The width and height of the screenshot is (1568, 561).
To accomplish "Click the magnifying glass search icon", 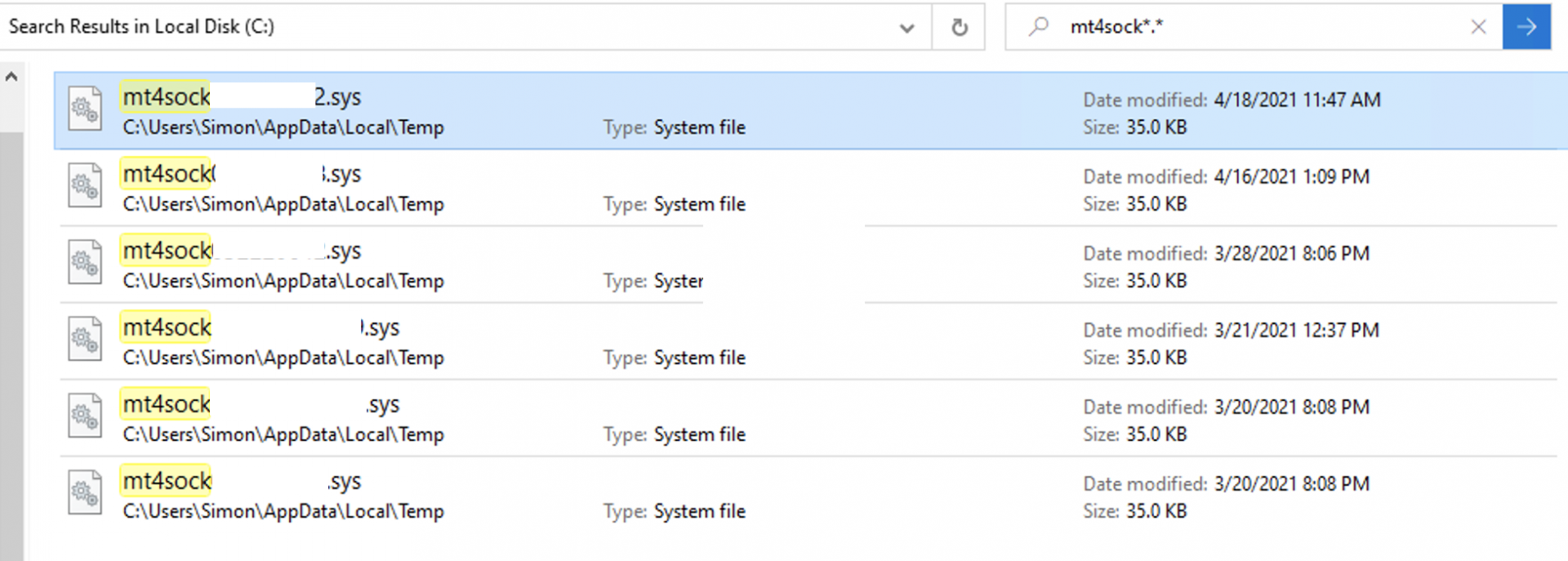I will pyautogui.click(x=1038, y=27).
